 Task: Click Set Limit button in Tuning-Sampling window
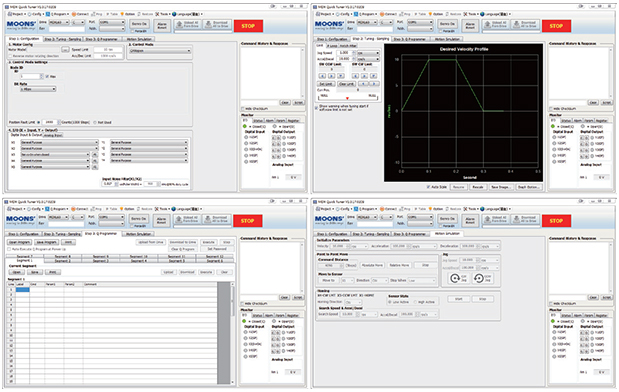coord(326,84)
